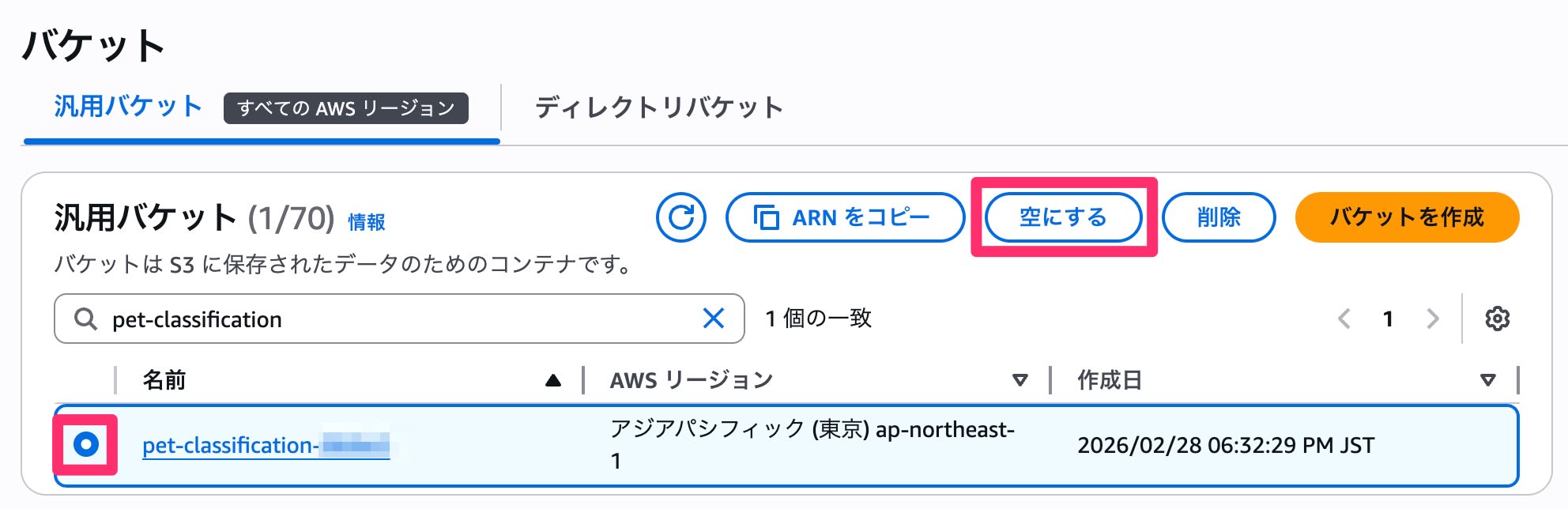
Task: Click the 削除 button
Action: pyautogui.click(x=1219, y=217)
